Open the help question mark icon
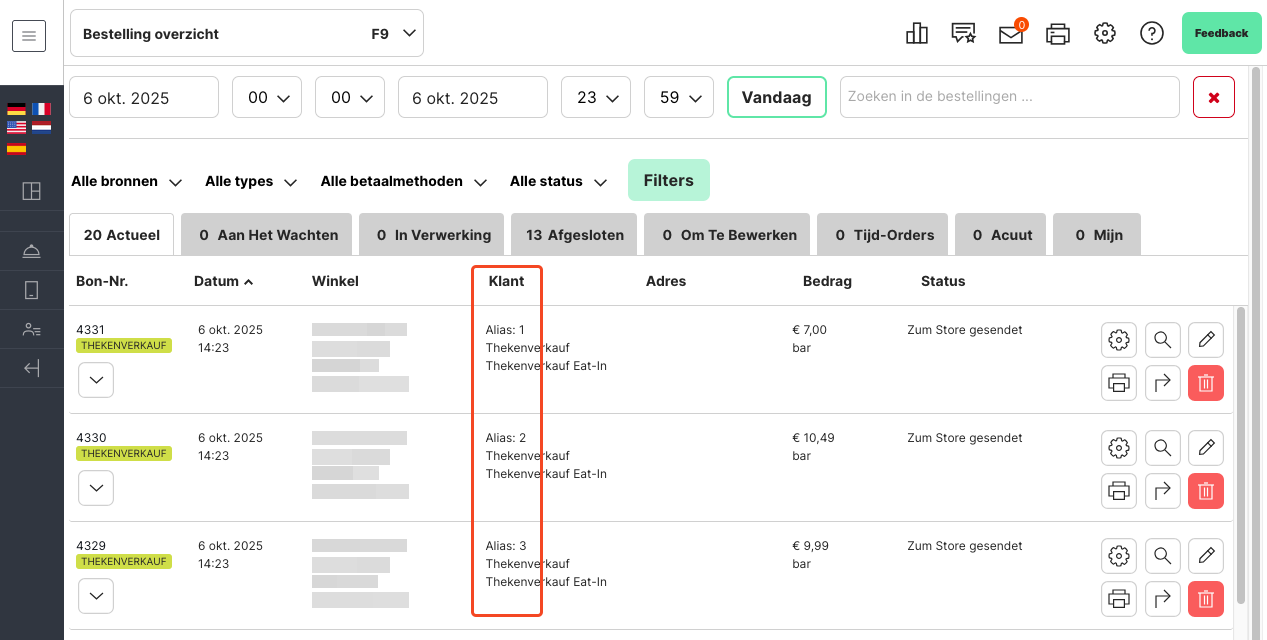The image size is (1267, 640). (1151, 33)
